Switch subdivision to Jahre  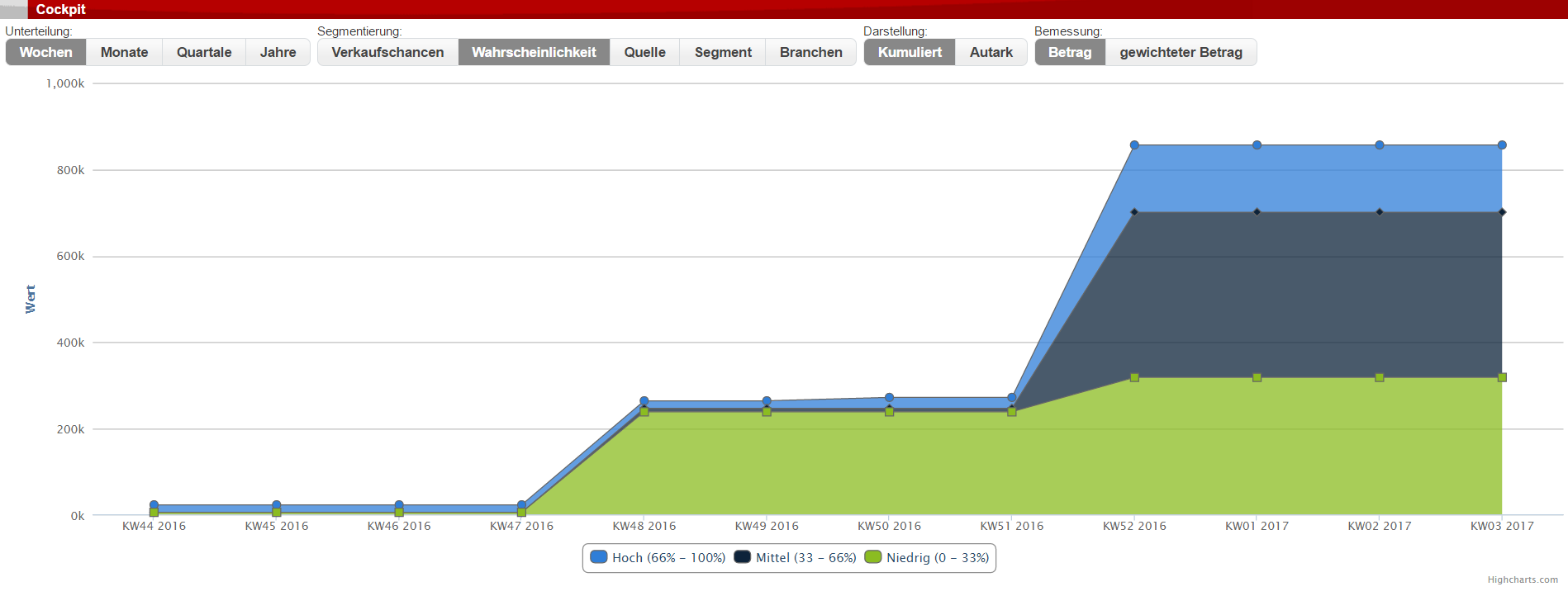(278, 52)
